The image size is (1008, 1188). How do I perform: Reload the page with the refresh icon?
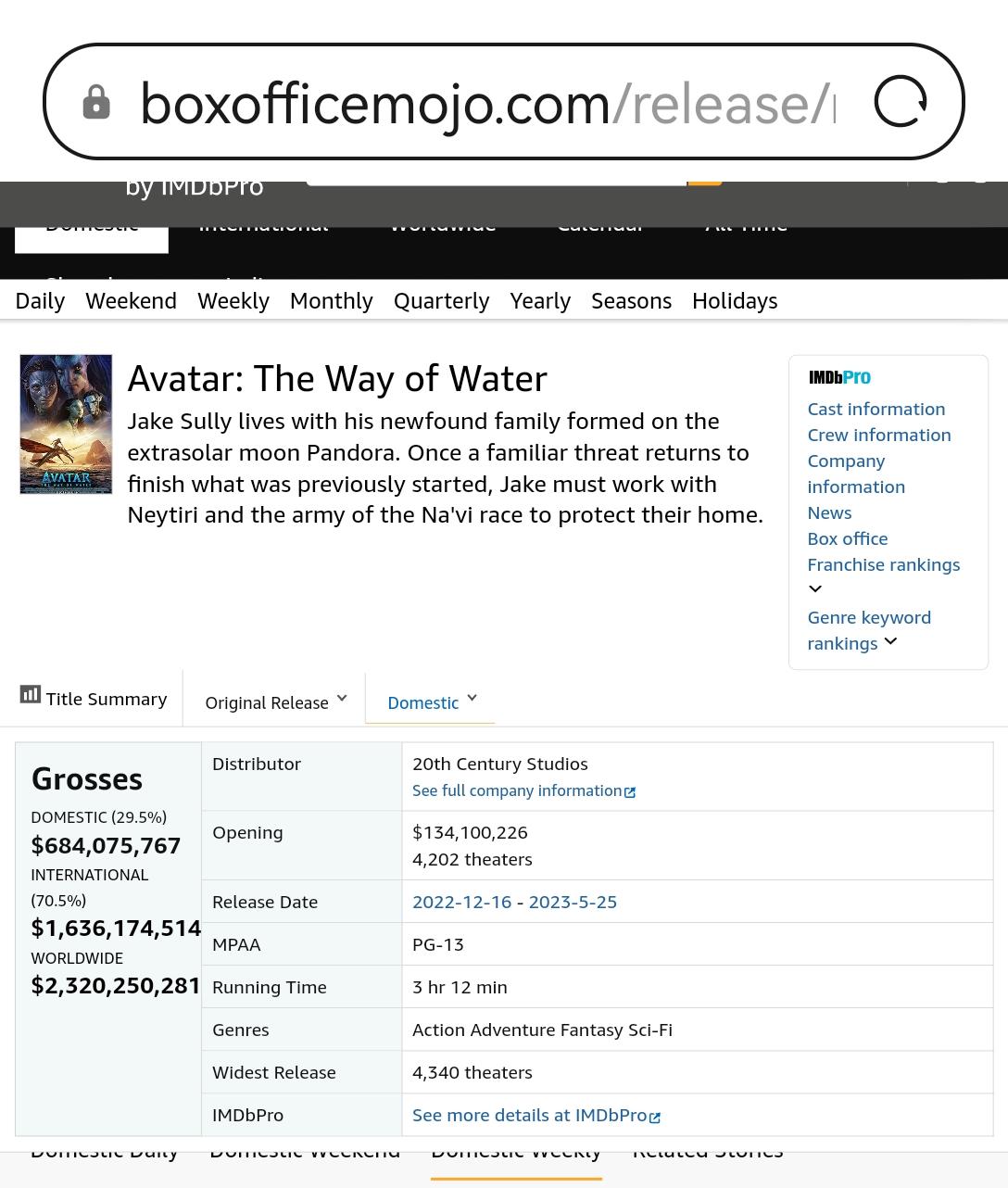(x=900, y=101)
